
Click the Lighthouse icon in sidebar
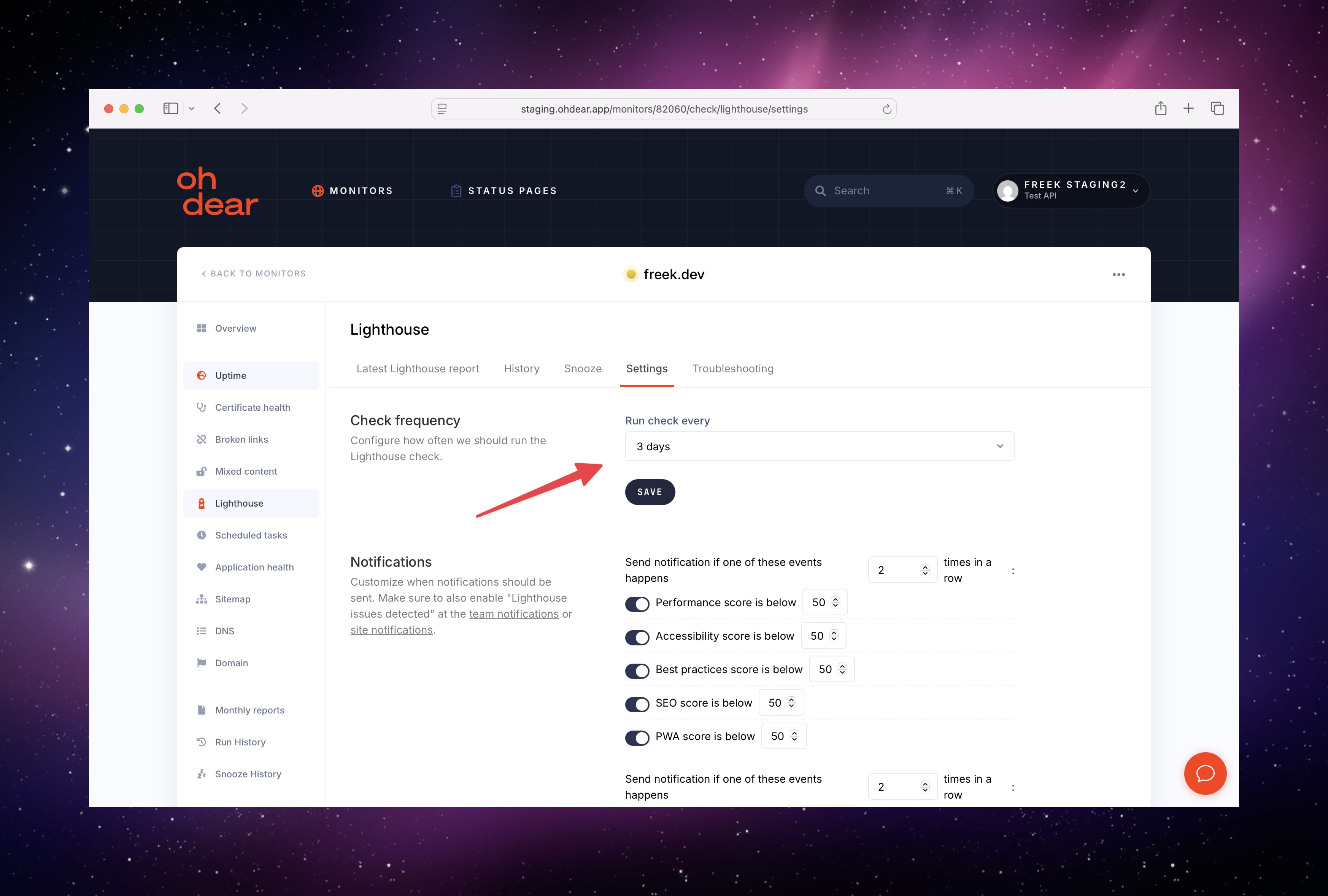[x=201, y=504]
